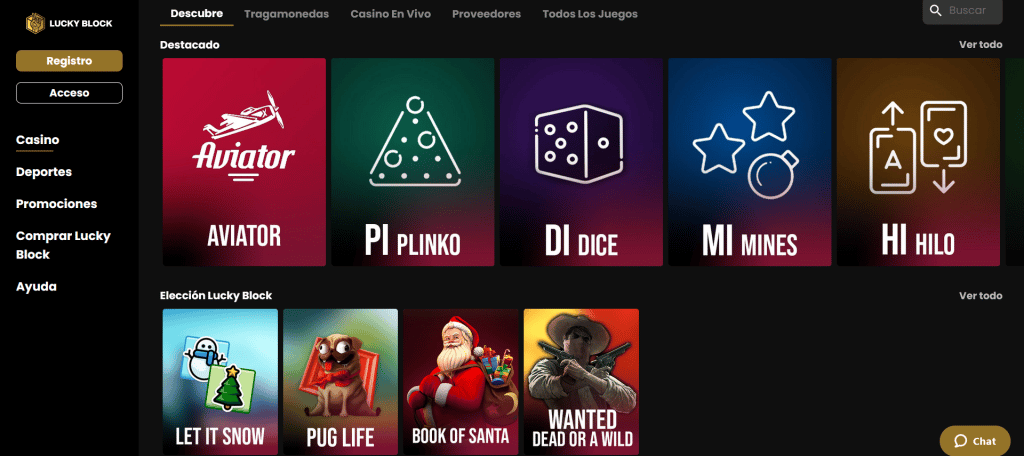Launch the Mines stars game tile
Image resolution: width=1024 pixels, height=456 pixels.
tap(750, 162)
